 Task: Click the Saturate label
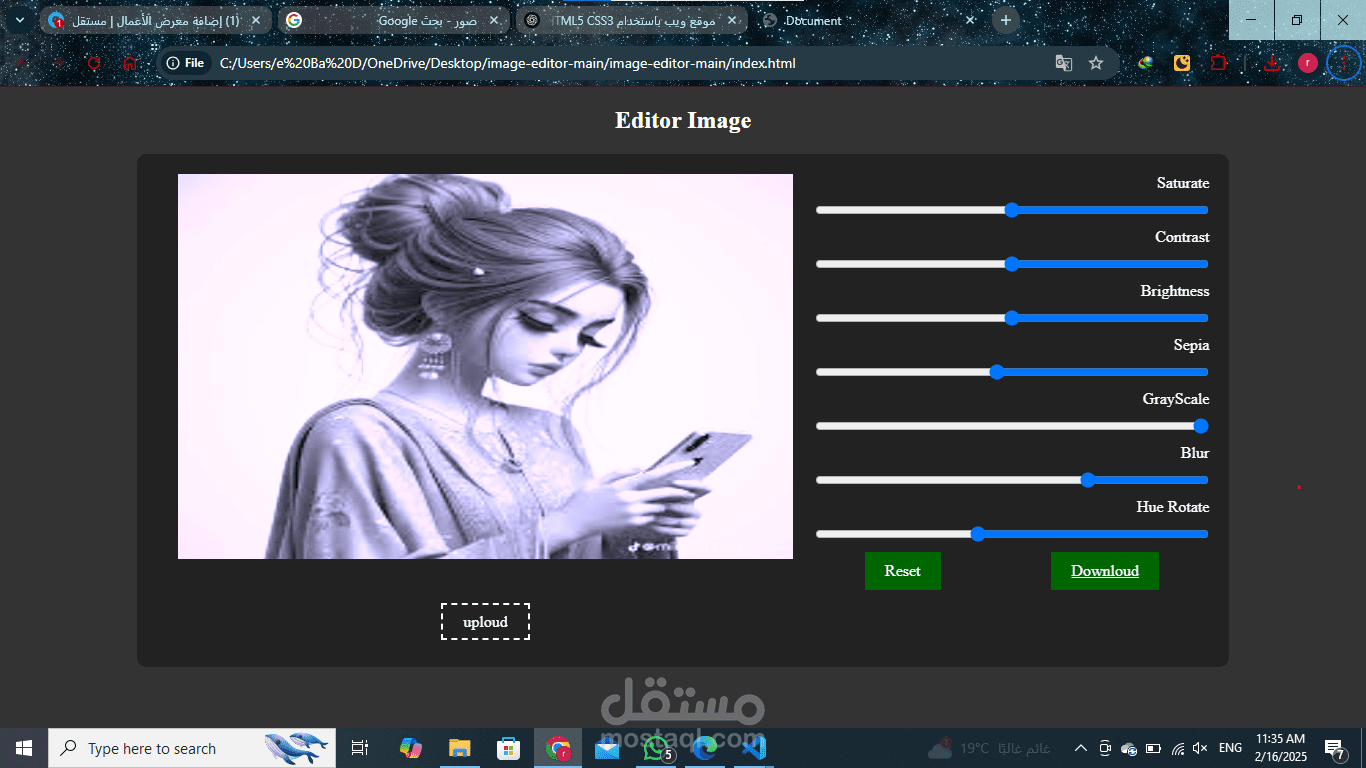coord(1183,183)
